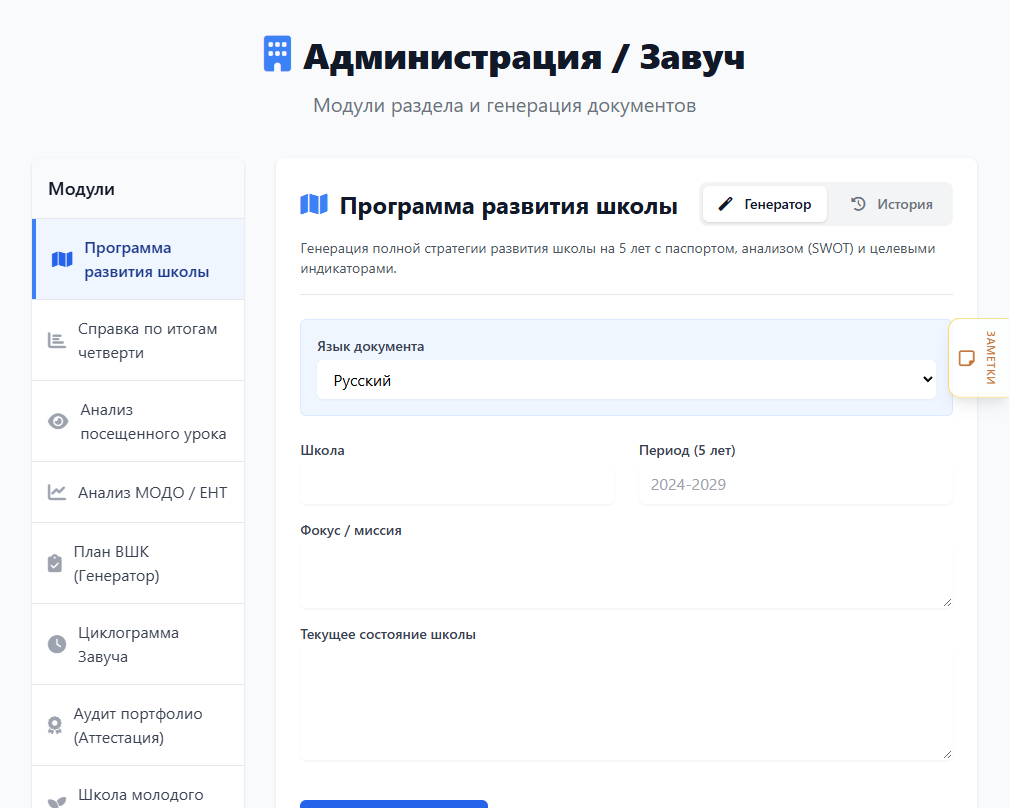Image resolution: width=1010 pixels, height=808 pixels.
Task: Open Школа молодого module
Action: point(138,787)
